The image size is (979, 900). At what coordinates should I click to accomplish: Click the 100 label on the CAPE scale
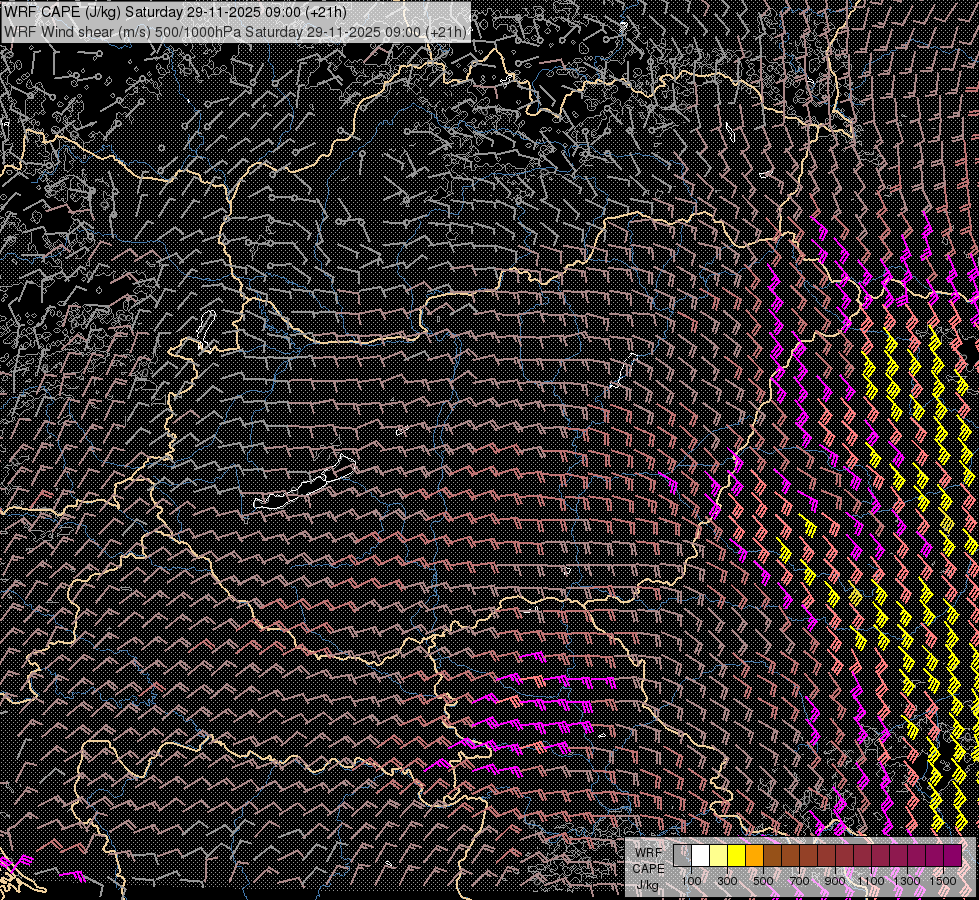coord(691,881)
